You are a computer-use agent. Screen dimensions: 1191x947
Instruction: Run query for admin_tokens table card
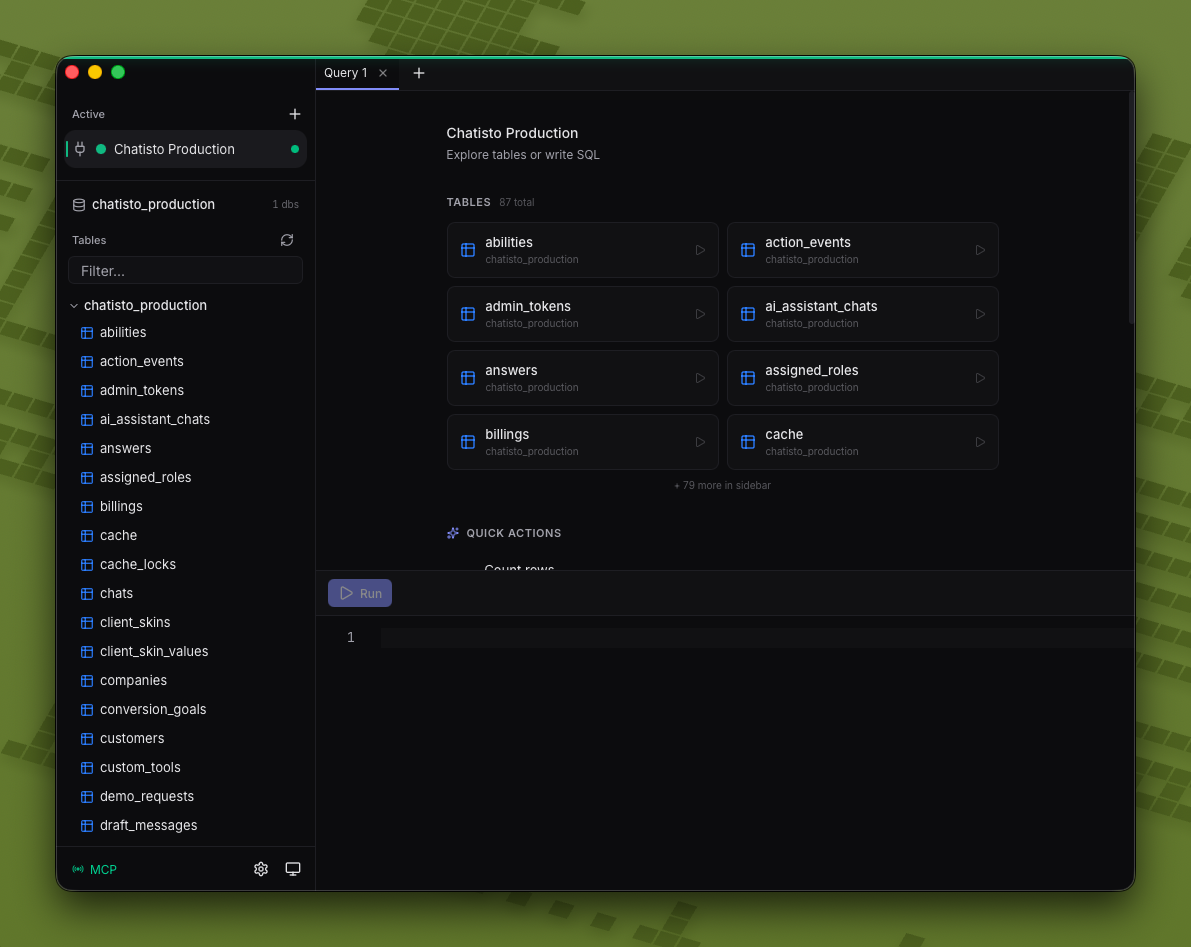[700, 314]
